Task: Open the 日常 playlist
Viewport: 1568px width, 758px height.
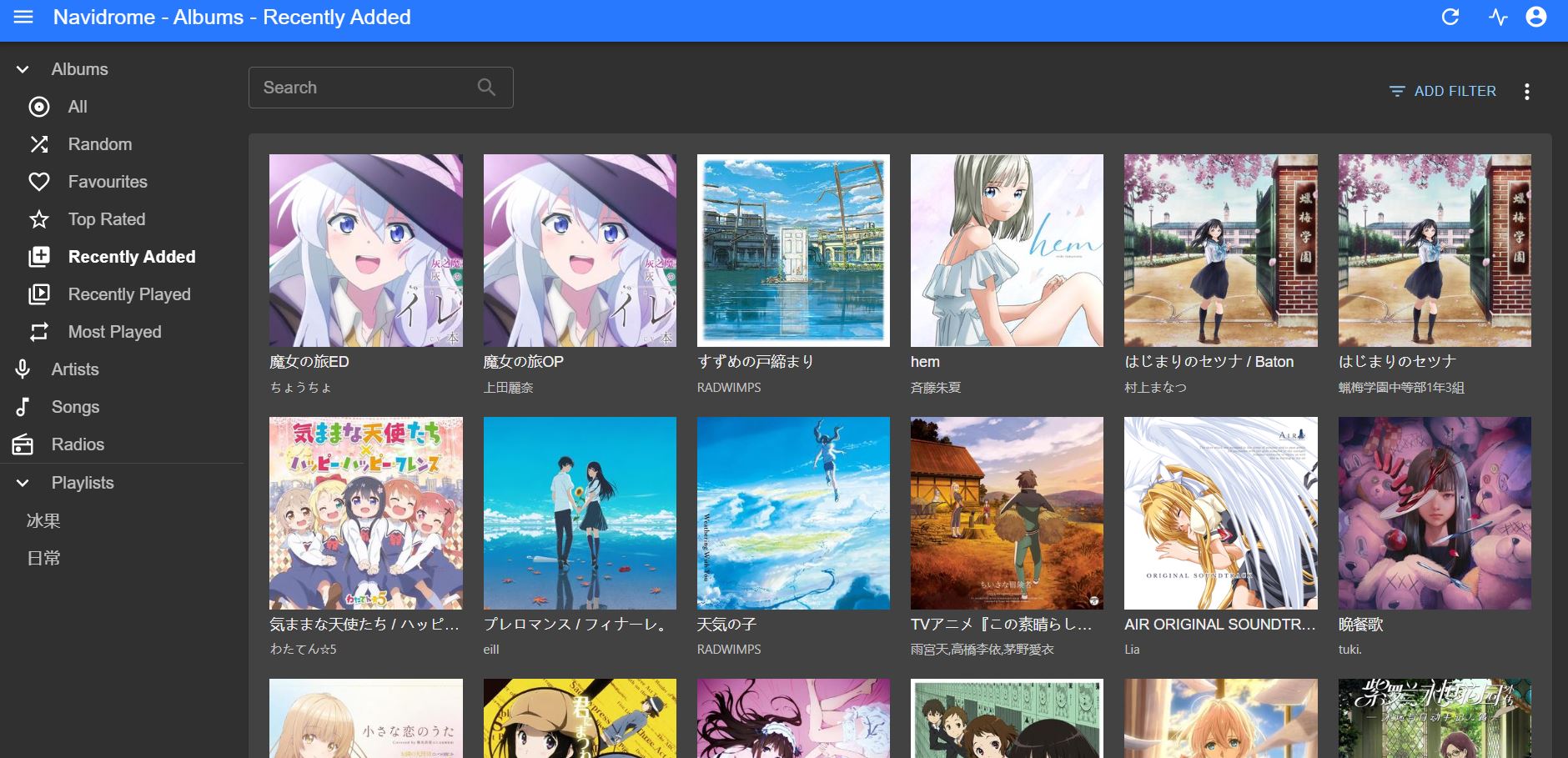Action: click(43, 559)
